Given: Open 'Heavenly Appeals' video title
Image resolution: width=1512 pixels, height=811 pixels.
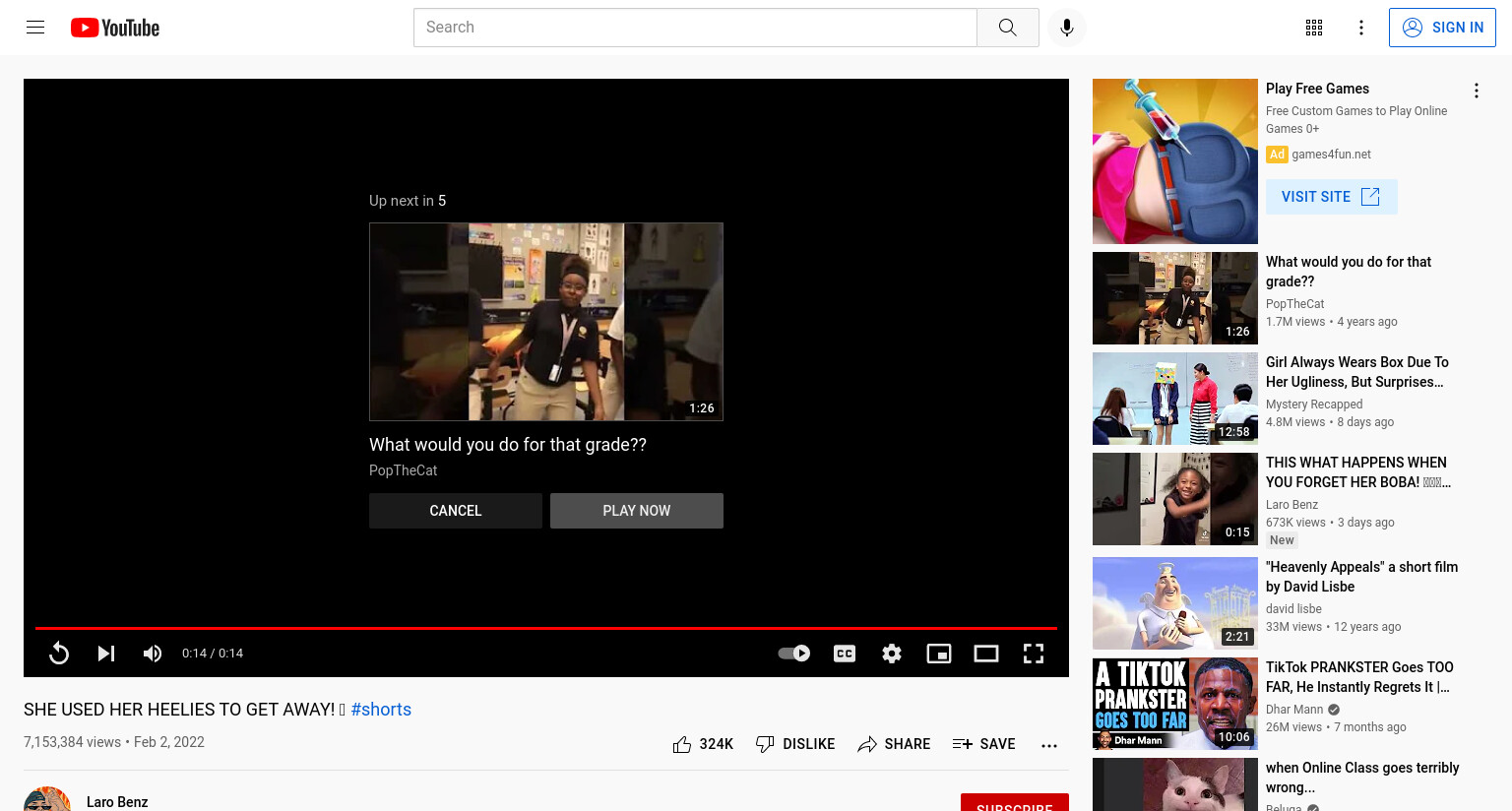Looking at the screenshot, I should 1361,577.
